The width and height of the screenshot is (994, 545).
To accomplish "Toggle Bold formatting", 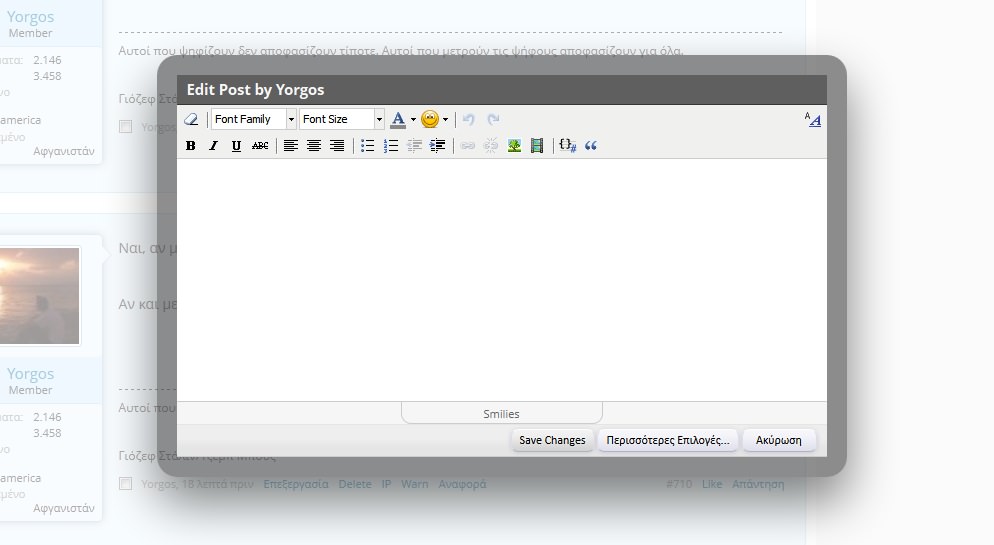I will 190,146.
